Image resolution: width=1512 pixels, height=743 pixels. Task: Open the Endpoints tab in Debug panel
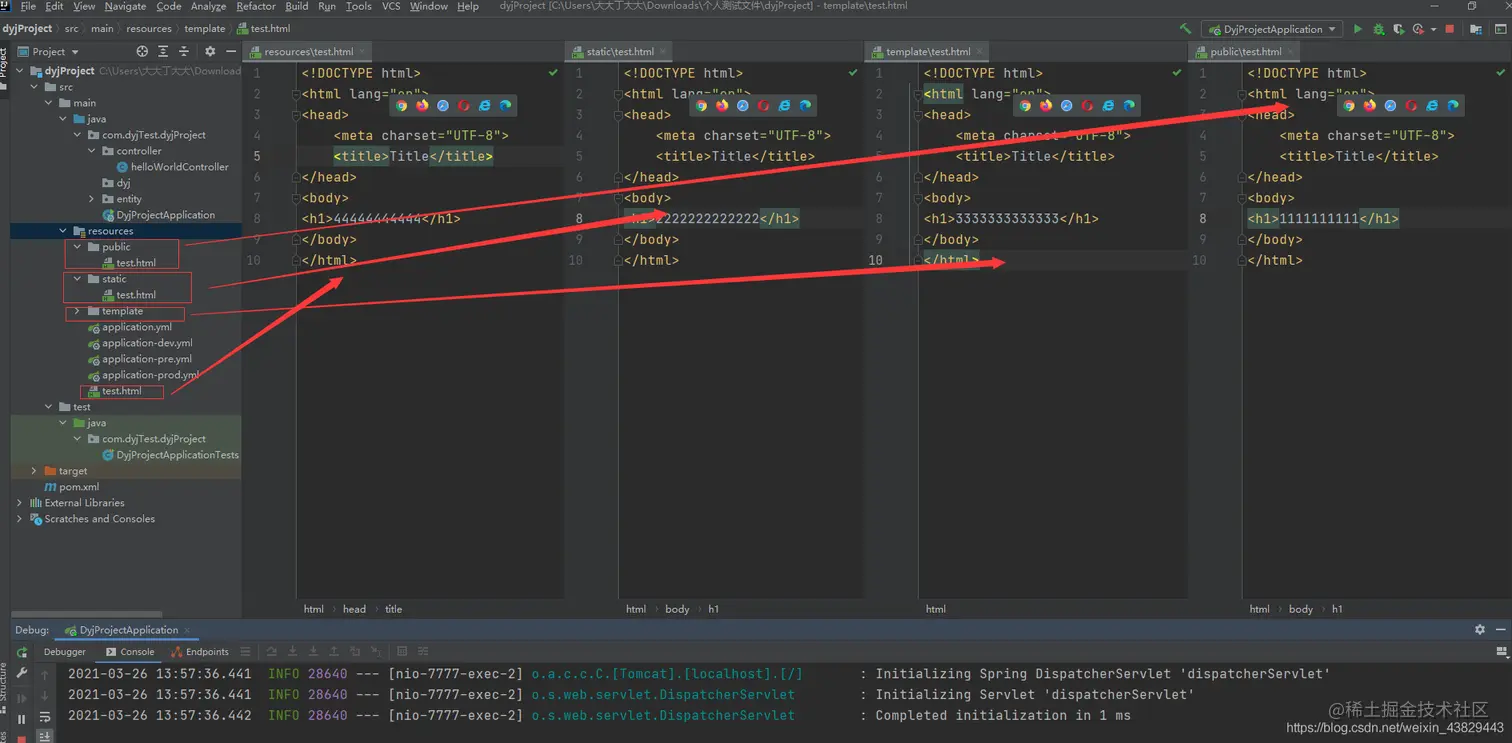click(x=200, y=652)
